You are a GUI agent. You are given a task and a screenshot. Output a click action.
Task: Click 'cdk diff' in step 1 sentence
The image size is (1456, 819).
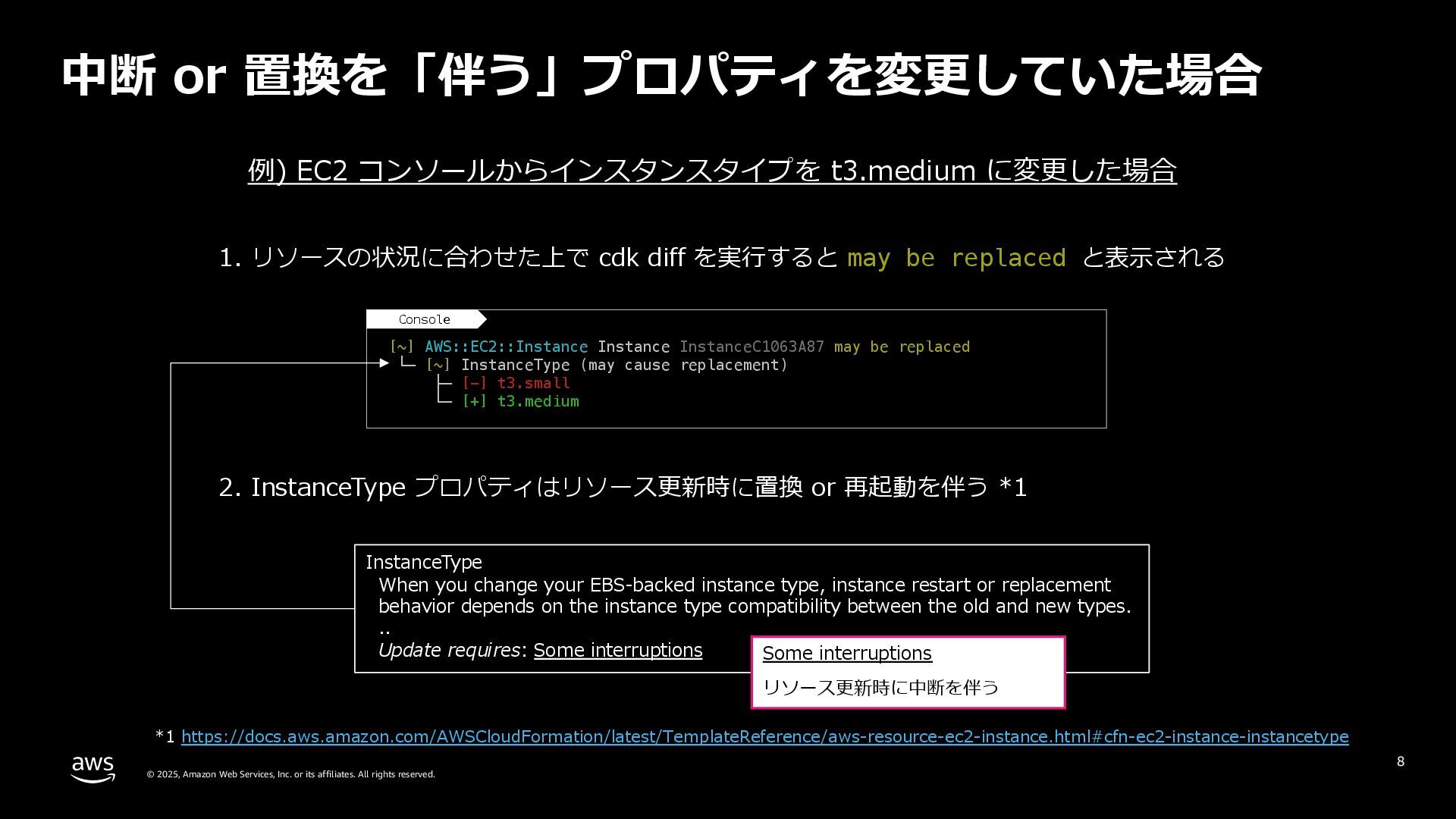642,257
